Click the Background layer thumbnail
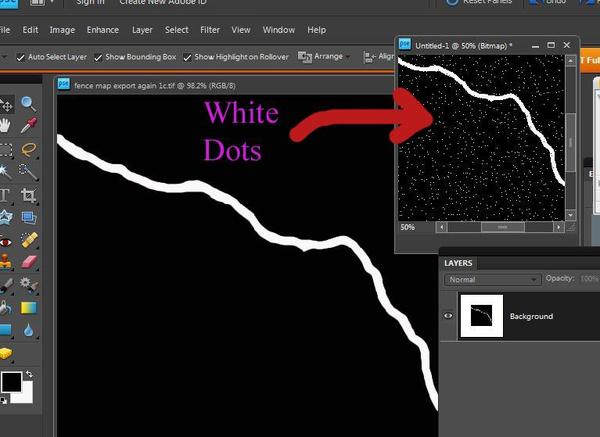 [482, 316]
